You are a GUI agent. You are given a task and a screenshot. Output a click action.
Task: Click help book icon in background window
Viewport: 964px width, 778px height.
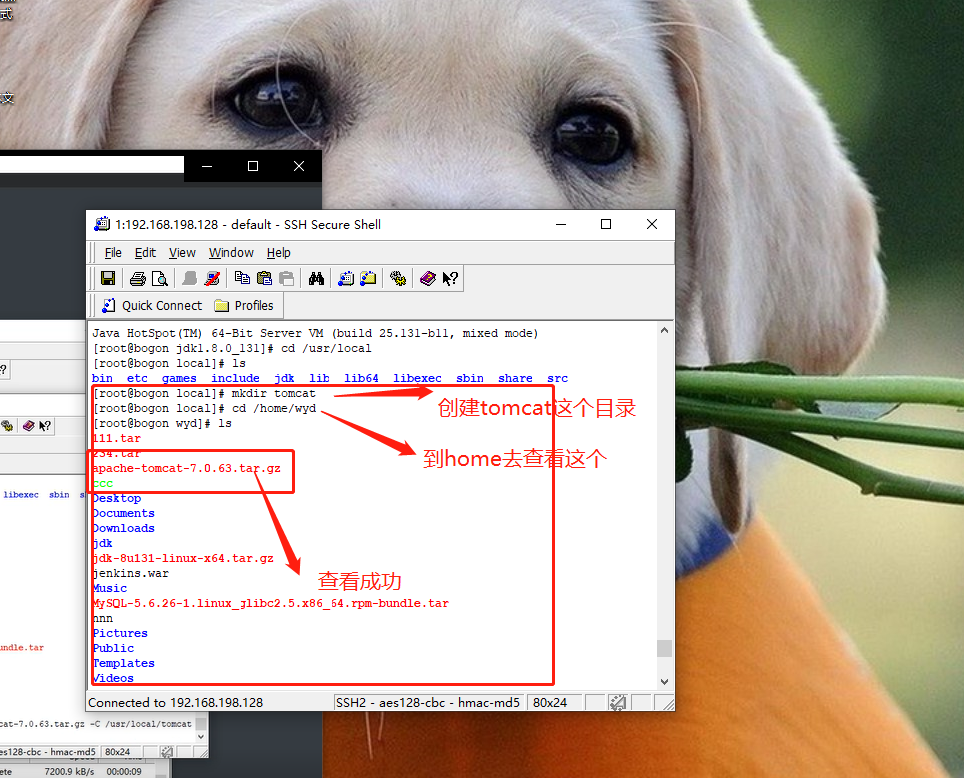[x=28, y=426]
